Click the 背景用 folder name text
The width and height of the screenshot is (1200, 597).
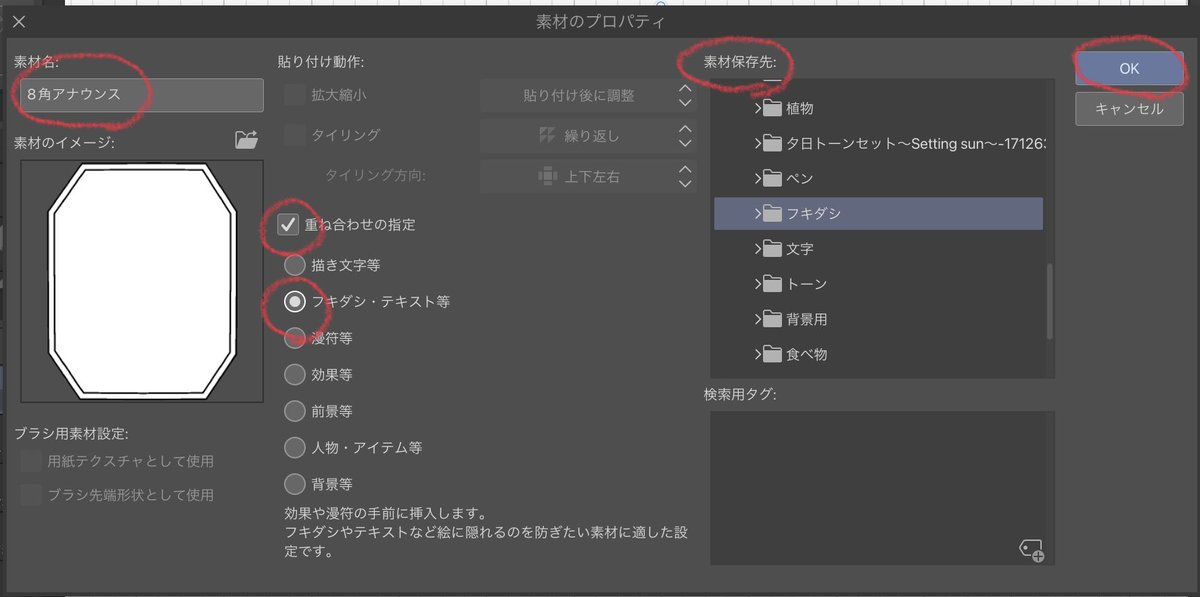(807, 319)
